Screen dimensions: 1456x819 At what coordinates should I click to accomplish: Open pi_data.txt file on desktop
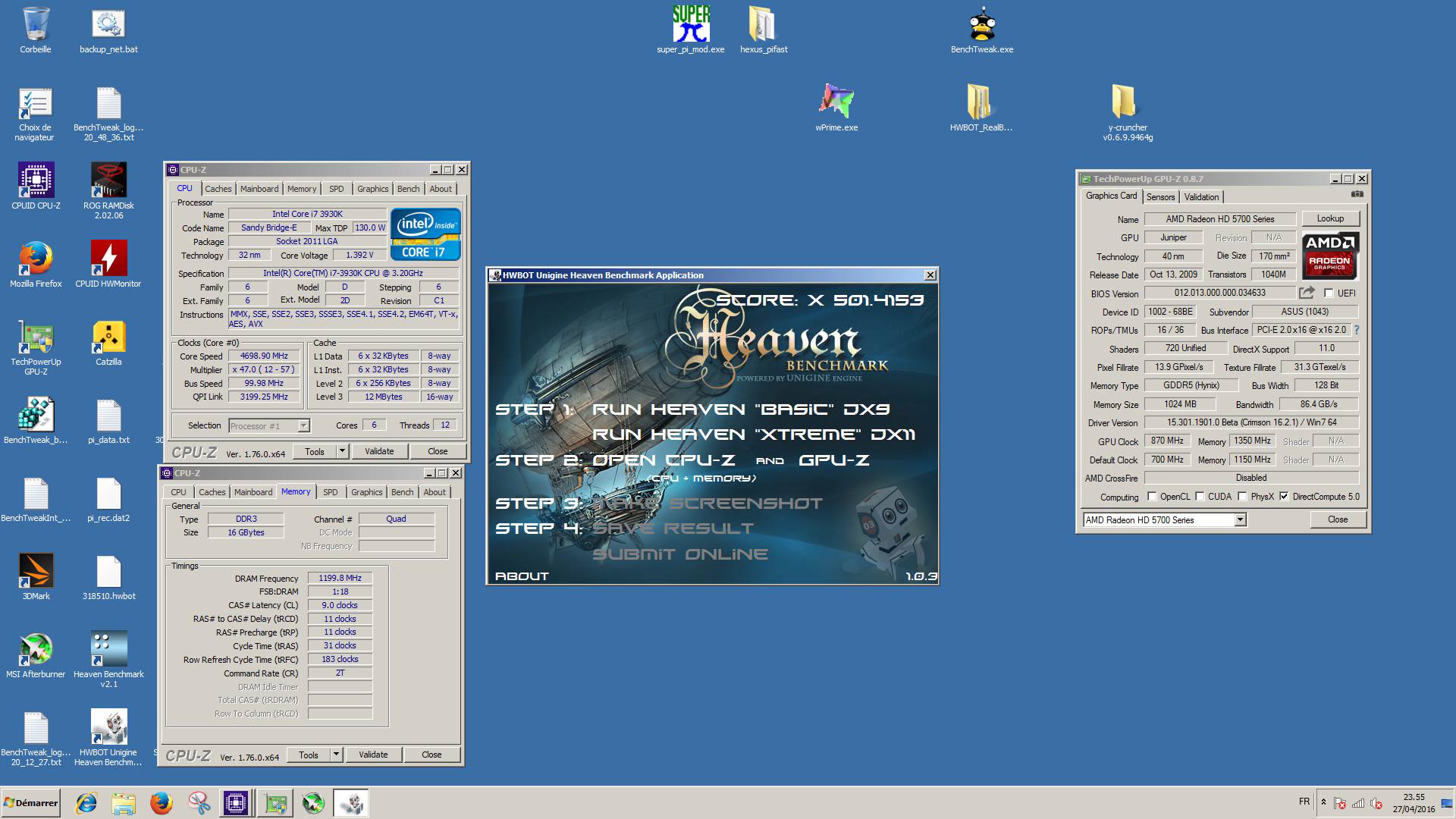tap(108, 419)
